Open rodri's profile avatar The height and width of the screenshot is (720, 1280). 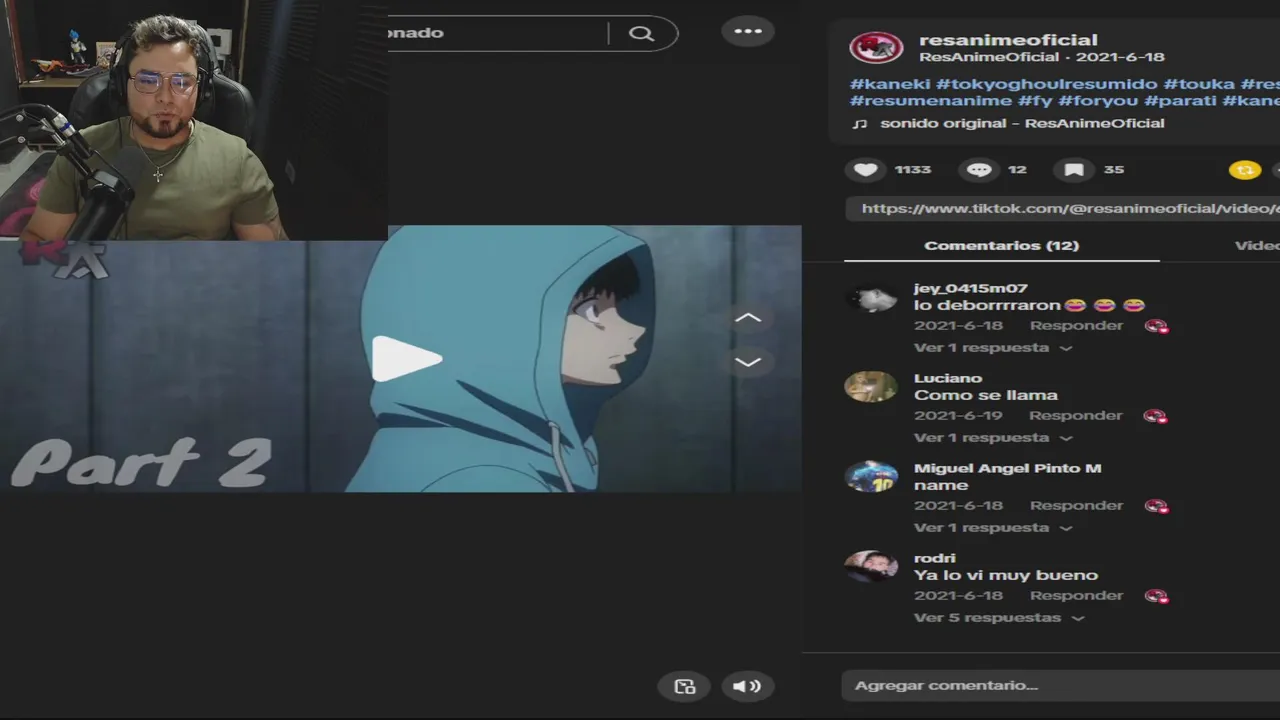[871, 566]
